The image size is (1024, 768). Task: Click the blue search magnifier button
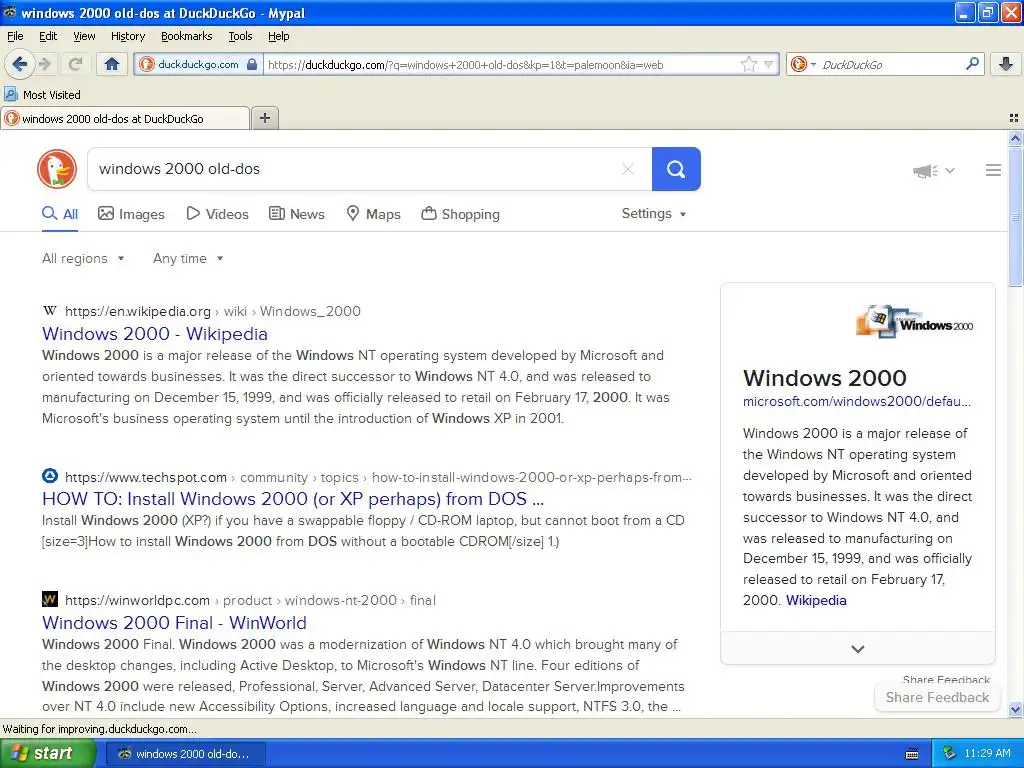click(676, 169)
